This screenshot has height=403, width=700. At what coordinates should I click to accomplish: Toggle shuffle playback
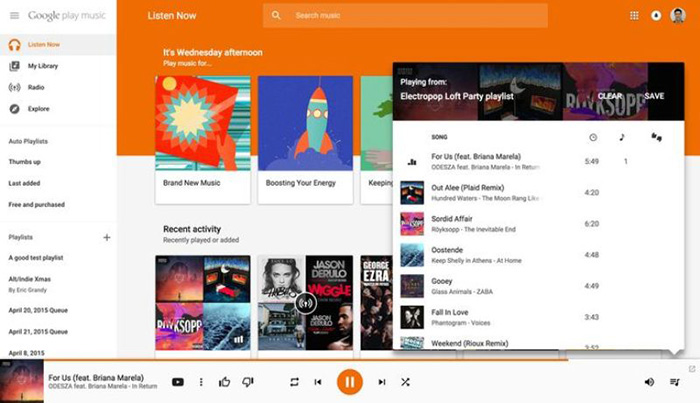[406, 382]
